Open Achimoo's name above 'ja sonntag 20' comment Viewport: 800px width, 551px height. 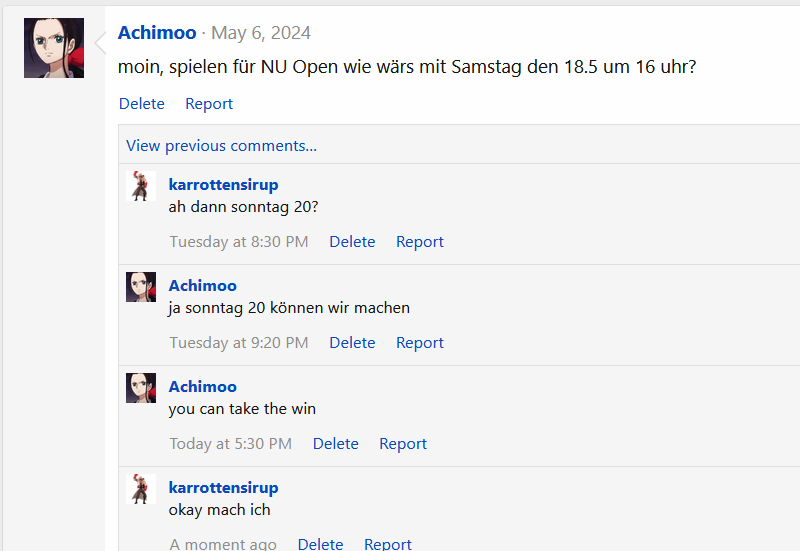tap(203, 286)
